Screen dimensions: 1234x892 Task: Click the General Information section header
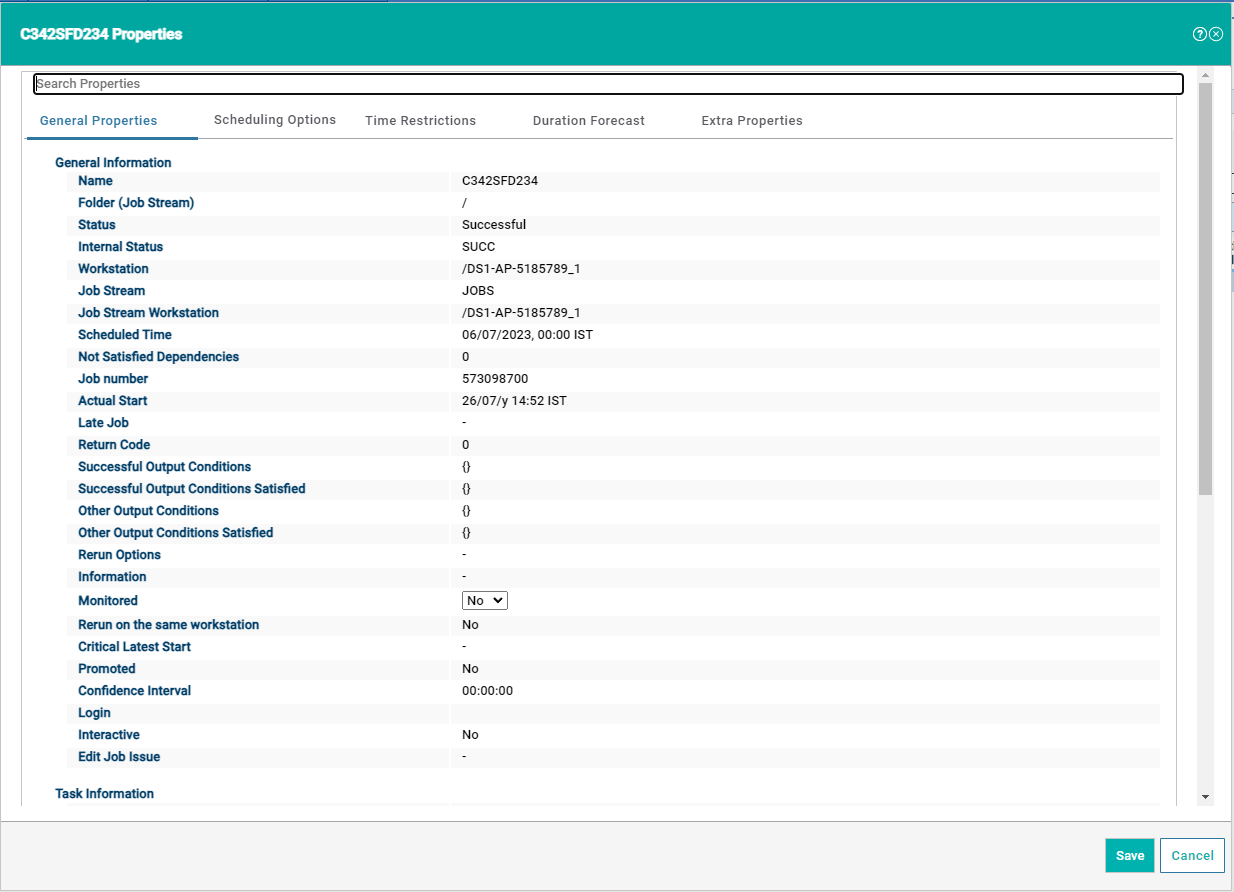113,162
